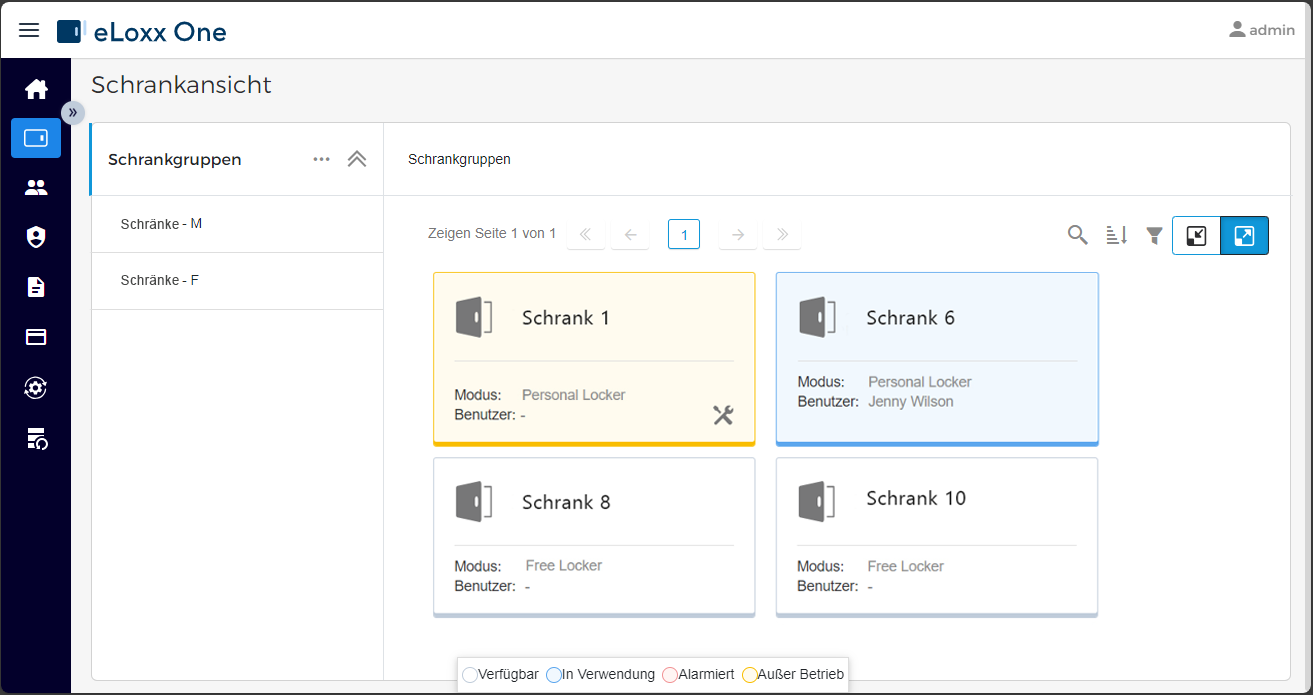Screen dimensions: 1313x695
Task: Switch to the expanded view toggle
Action: (x=1245, y=236)
